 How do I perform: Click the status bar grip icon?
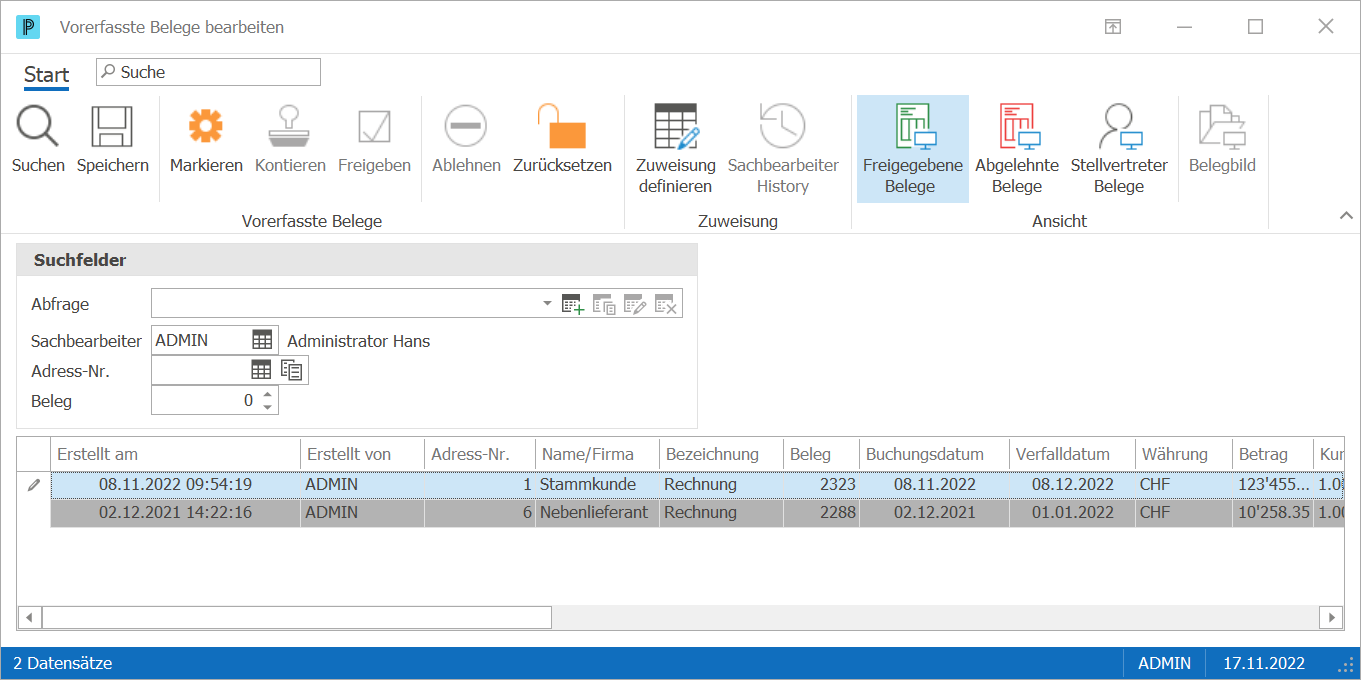1346,664
